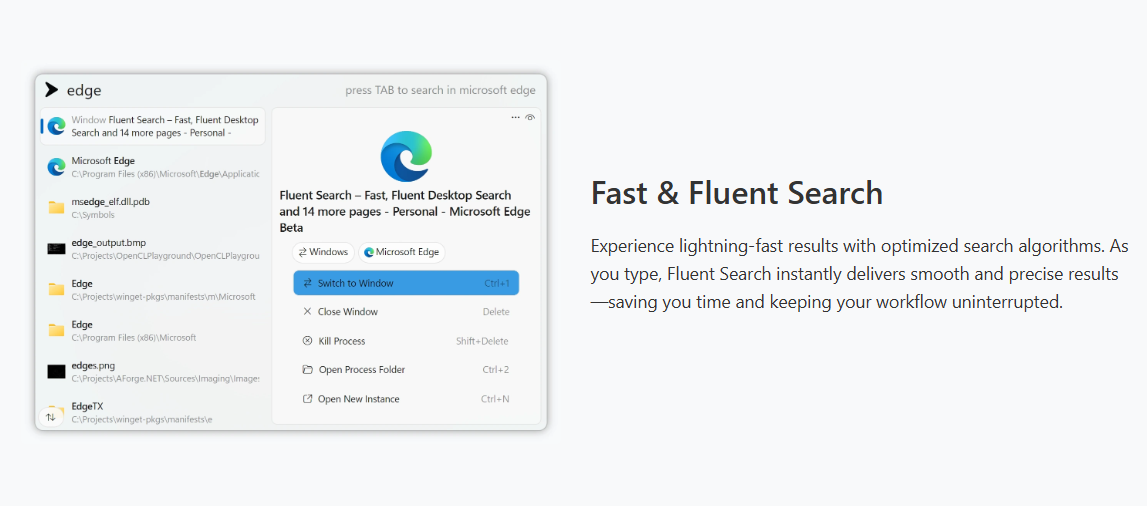Select the Microsoft Edge application result
This screenshot has width=1147, height=506.
tap(152, 167)
